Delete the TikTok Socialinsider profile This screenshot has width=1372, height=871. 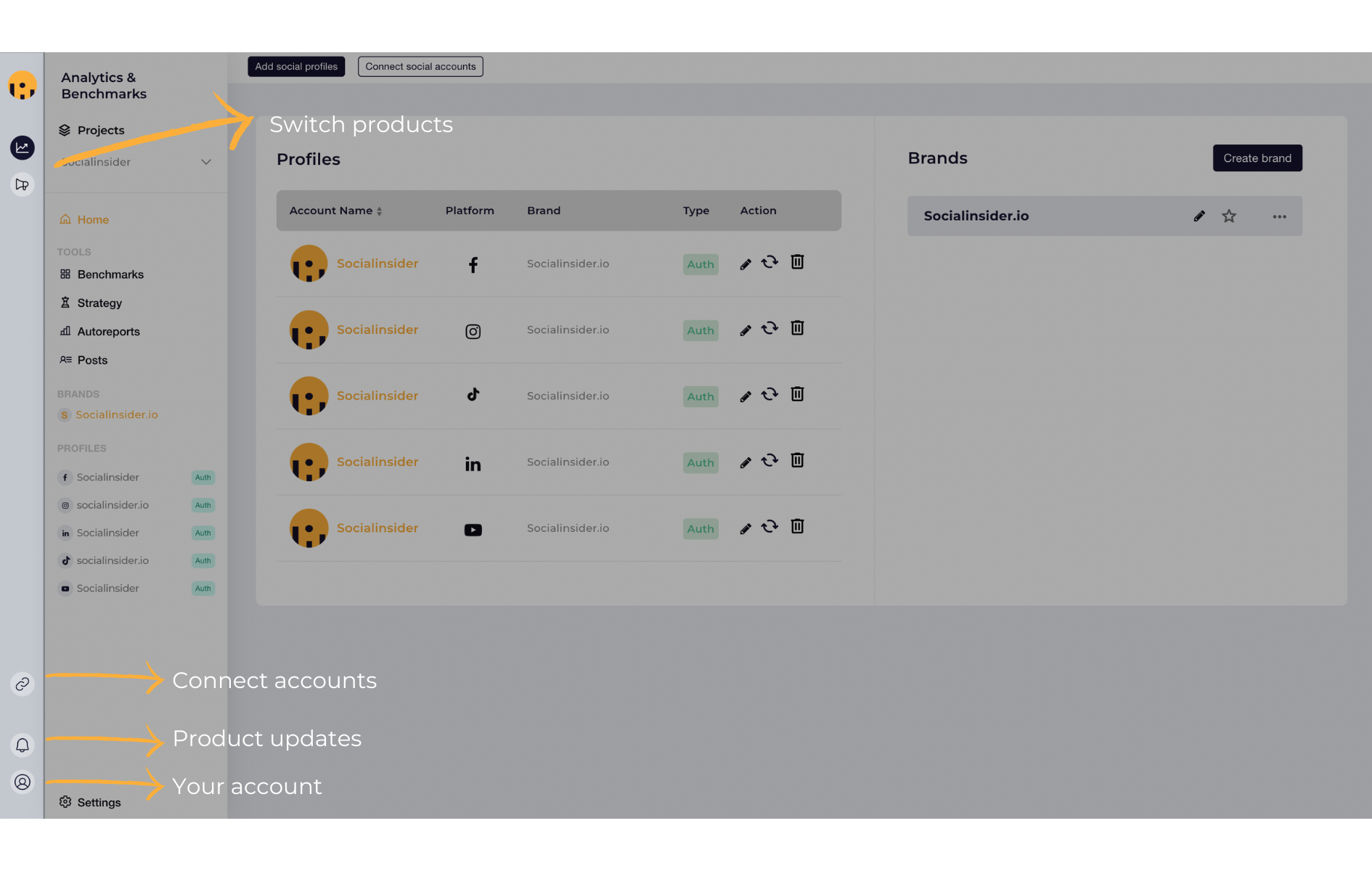click(797, 394)
